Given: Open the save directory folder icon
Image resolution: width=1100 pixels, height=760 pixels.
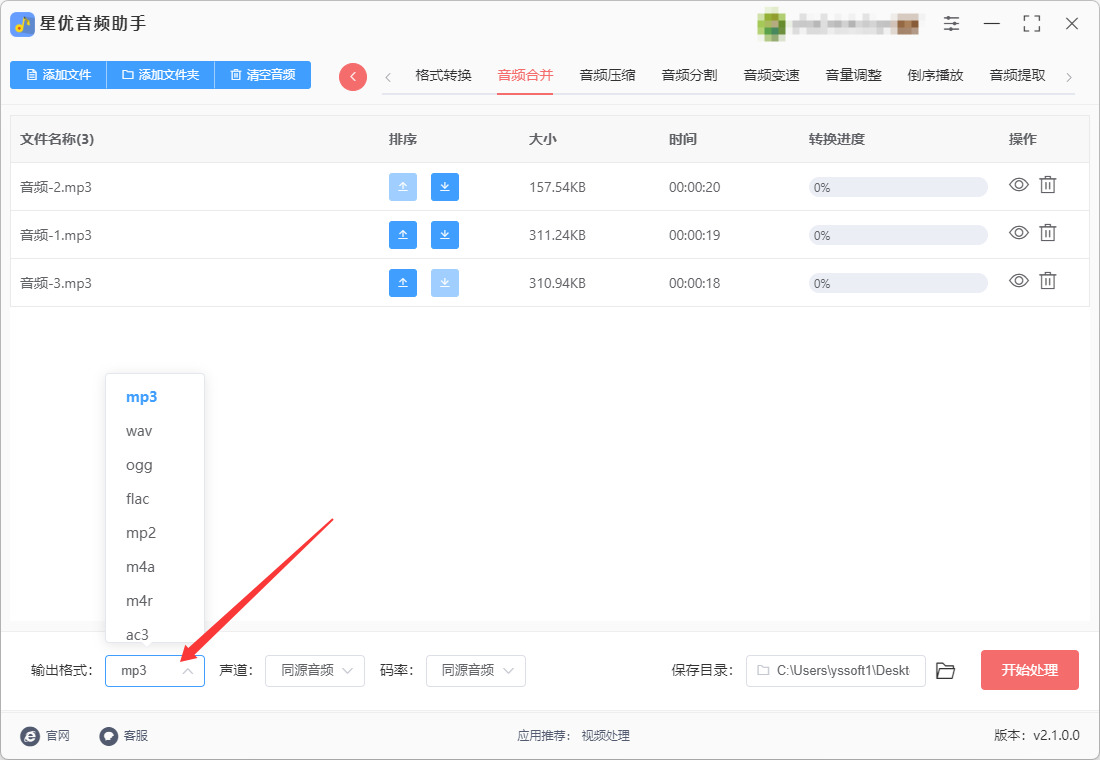Looking at the screenshot, I should 946,671.
